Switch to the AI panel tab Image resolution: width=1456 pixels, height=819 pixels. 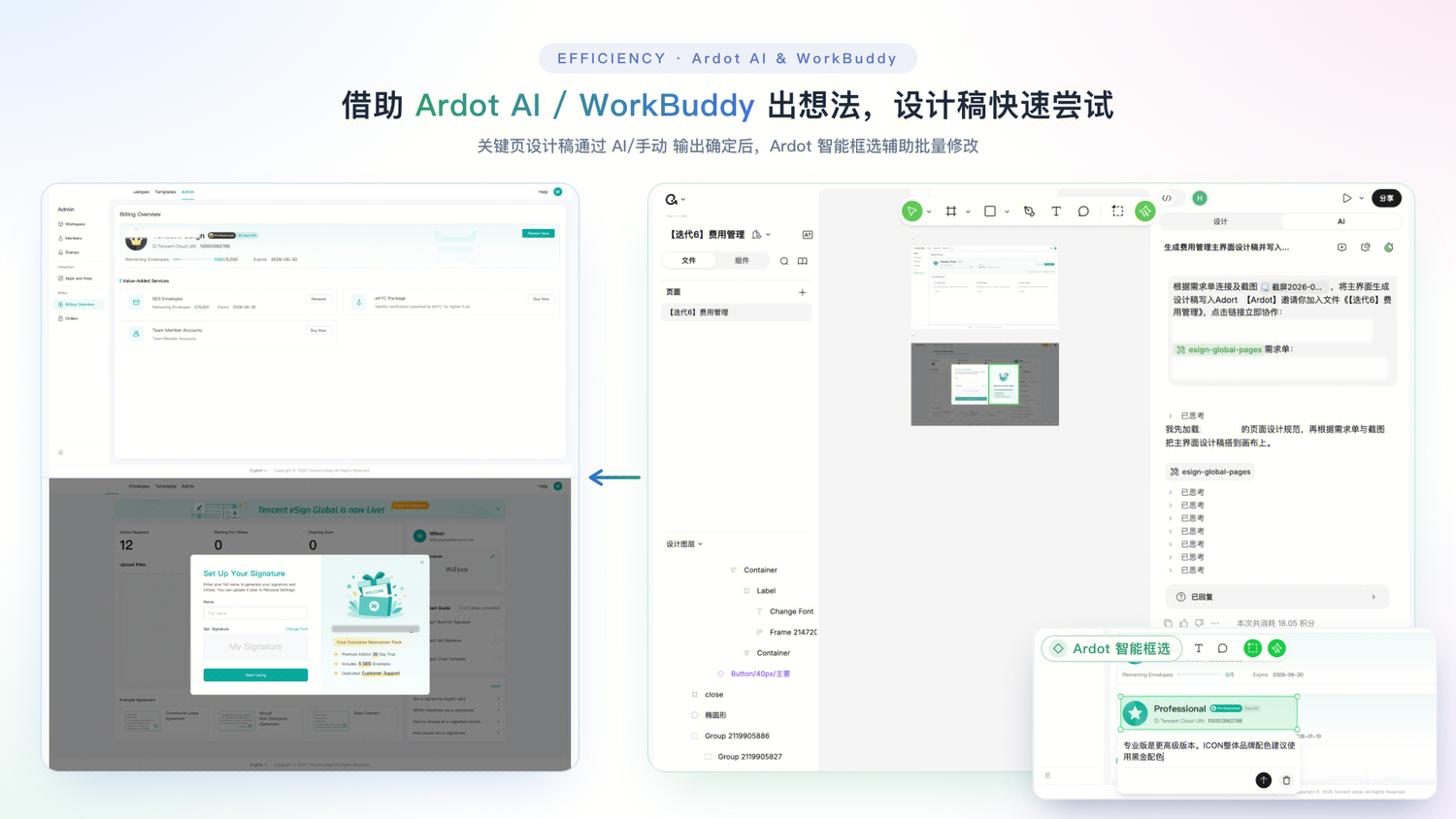pyautogui.click(x=1341, y=222)
